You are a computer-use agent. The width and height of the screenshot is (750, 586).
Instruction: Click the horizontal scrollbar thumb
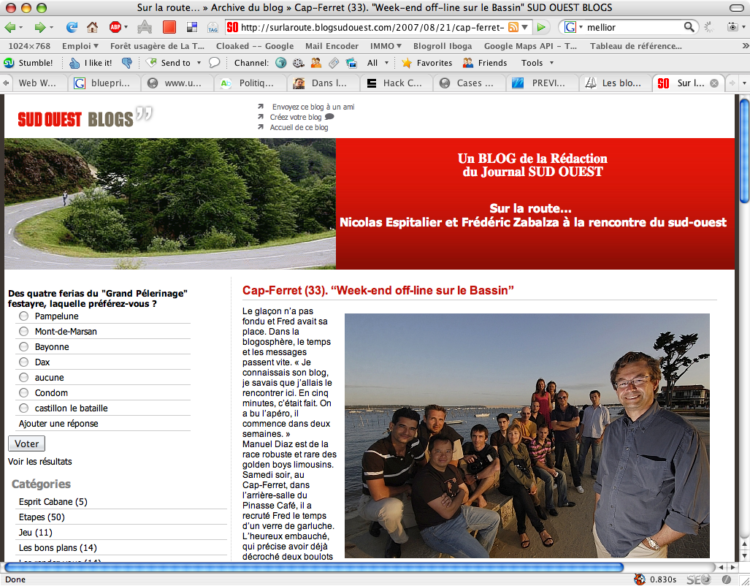pyautogui.click(x=314, y=567)
